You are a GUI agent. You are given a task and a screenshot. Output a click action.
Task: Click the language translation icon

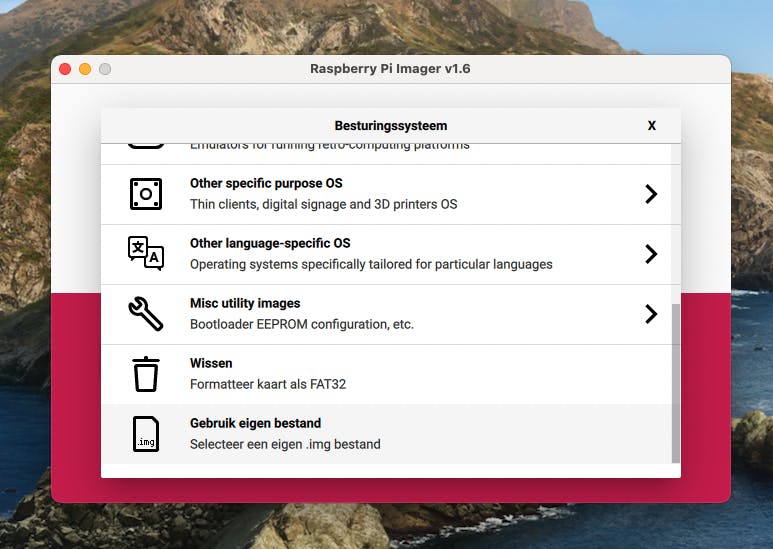coord(146,253)
